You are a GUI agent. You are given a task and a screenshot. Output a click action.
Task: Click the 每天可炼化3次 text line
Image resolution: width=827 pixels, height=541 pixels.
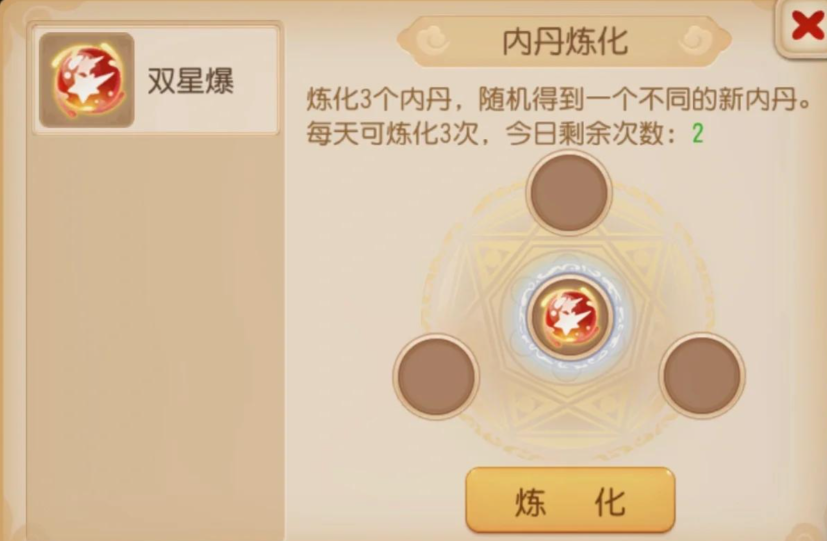tap(393, 134)
